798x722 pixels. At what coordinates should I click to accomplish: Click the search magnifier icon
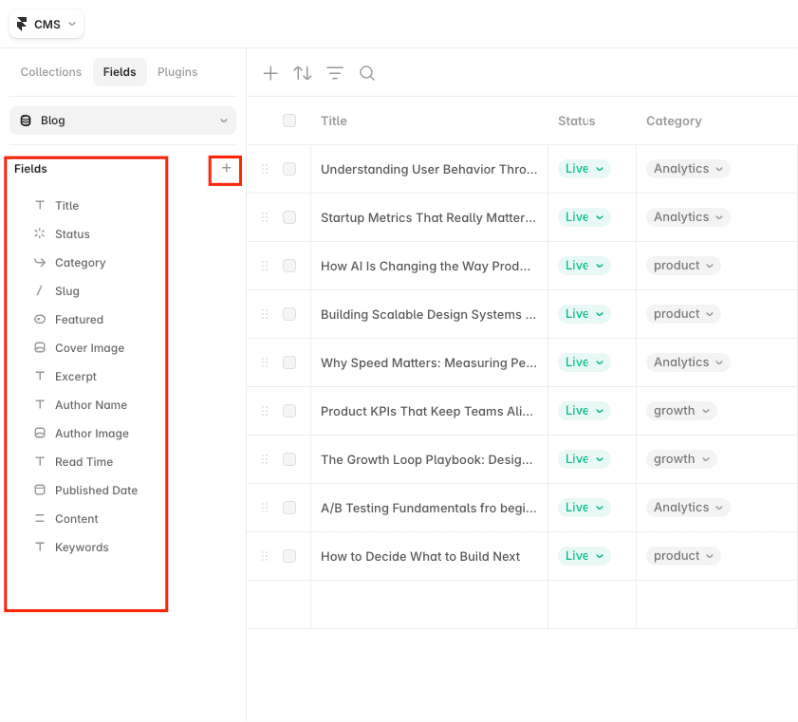click(x=367, y=73)
